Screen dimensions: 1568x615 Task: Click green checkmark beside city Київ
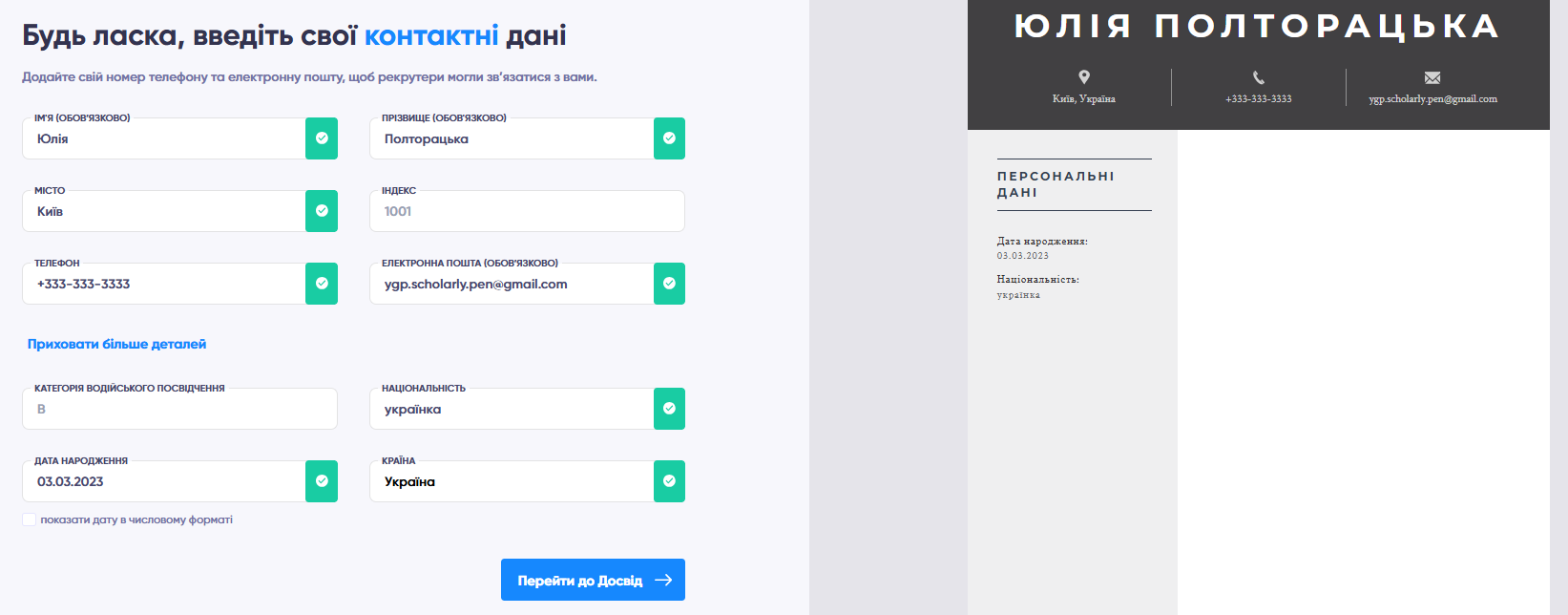322,211
